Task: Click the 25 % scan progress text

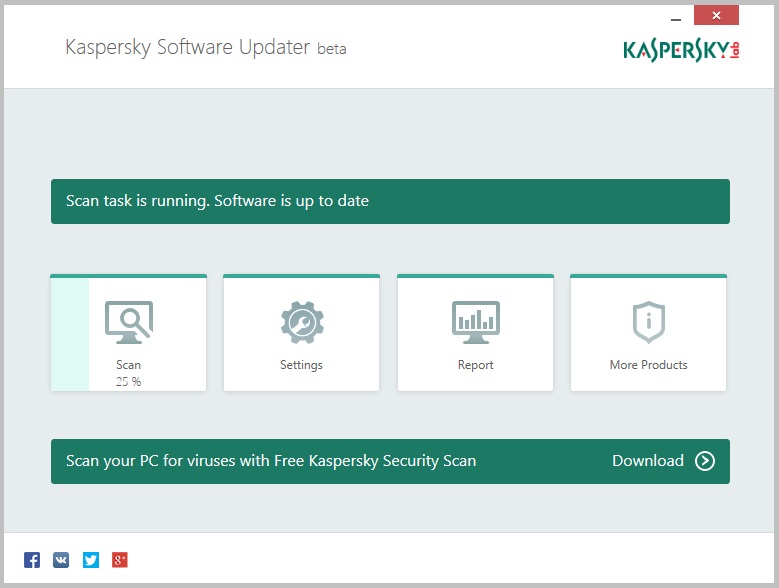Action: [128, 381]
